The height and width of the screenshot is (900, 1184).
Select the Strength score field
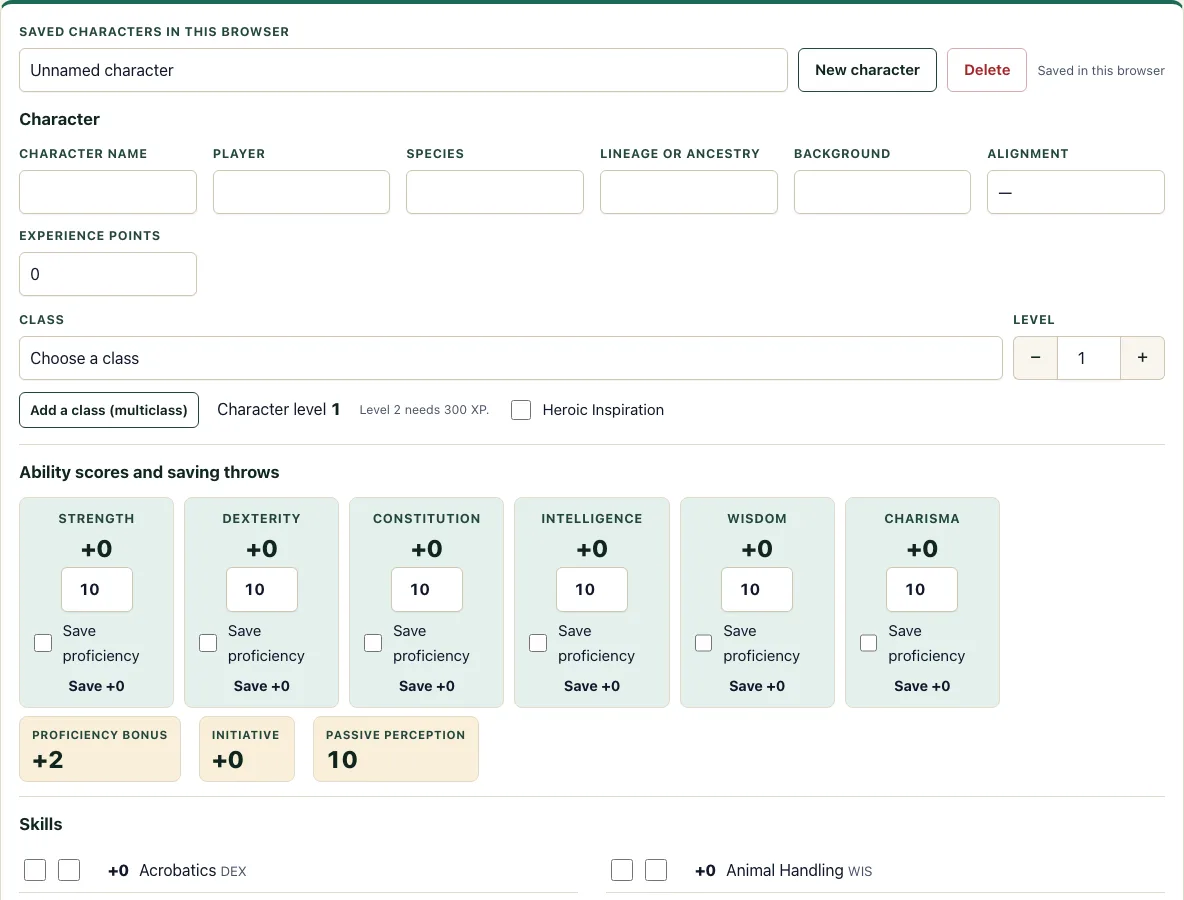click(97, 590)
